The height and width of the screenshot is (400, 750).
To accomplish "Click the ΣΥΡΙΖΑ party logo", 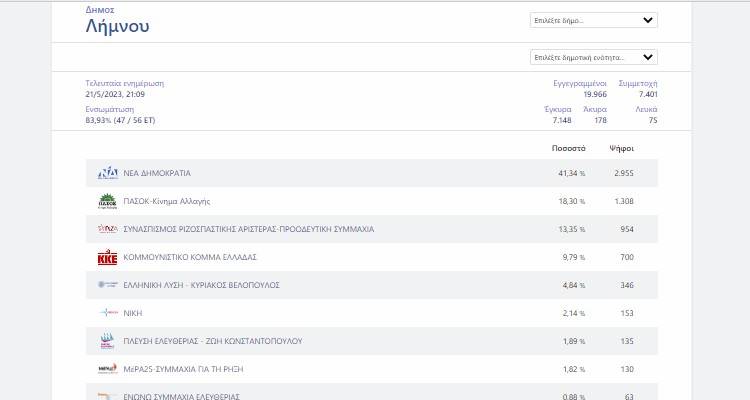I will [x=107, y=229].
